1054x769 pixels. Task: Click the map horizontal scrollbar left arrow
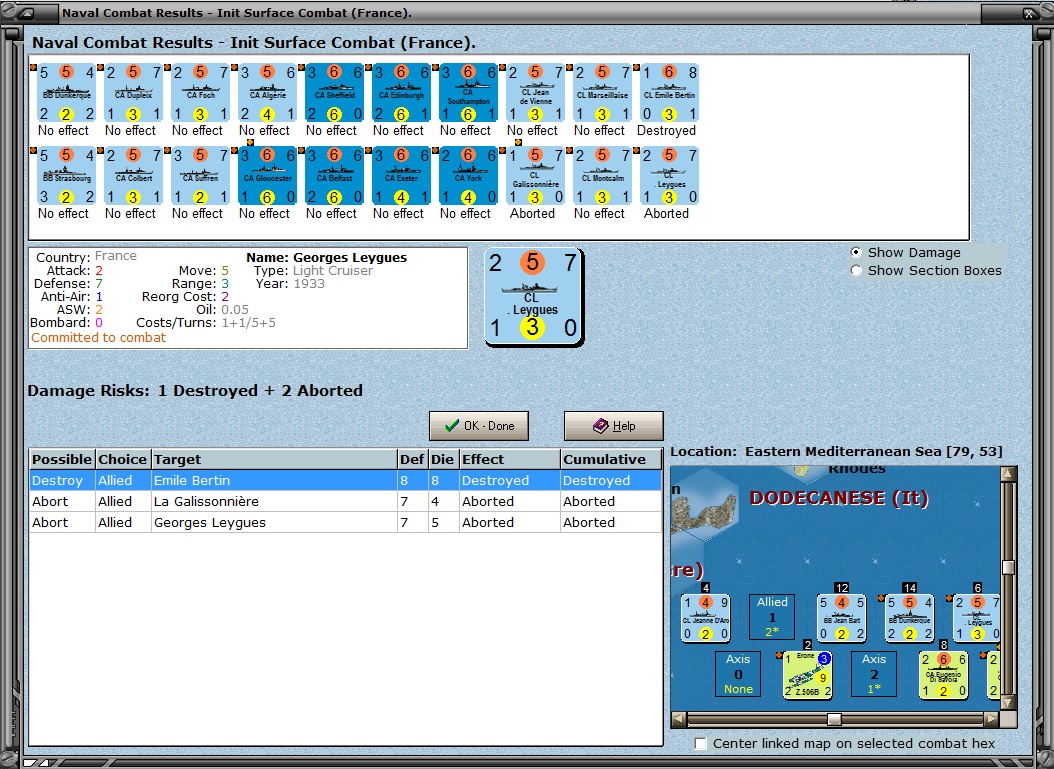[x=679, y=719]
